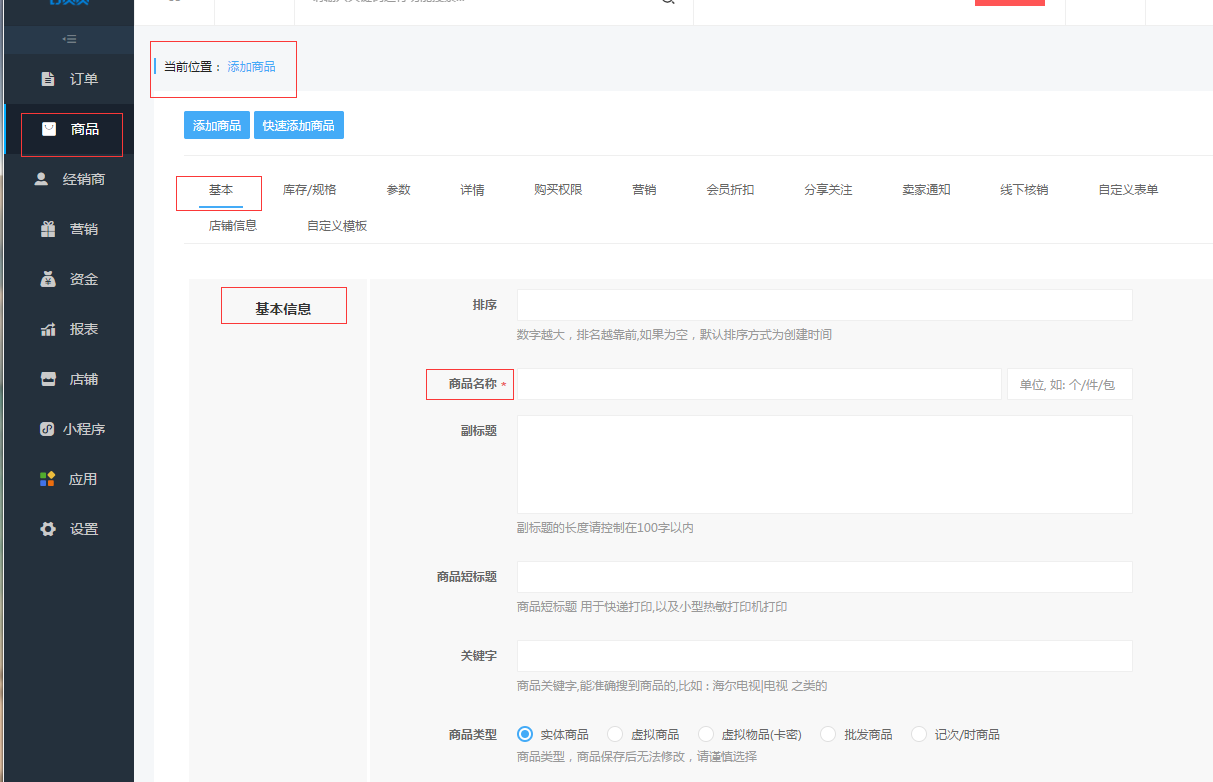
Task: Click the 当前位置 breadcrumb label
Action: tap(193, 67)
